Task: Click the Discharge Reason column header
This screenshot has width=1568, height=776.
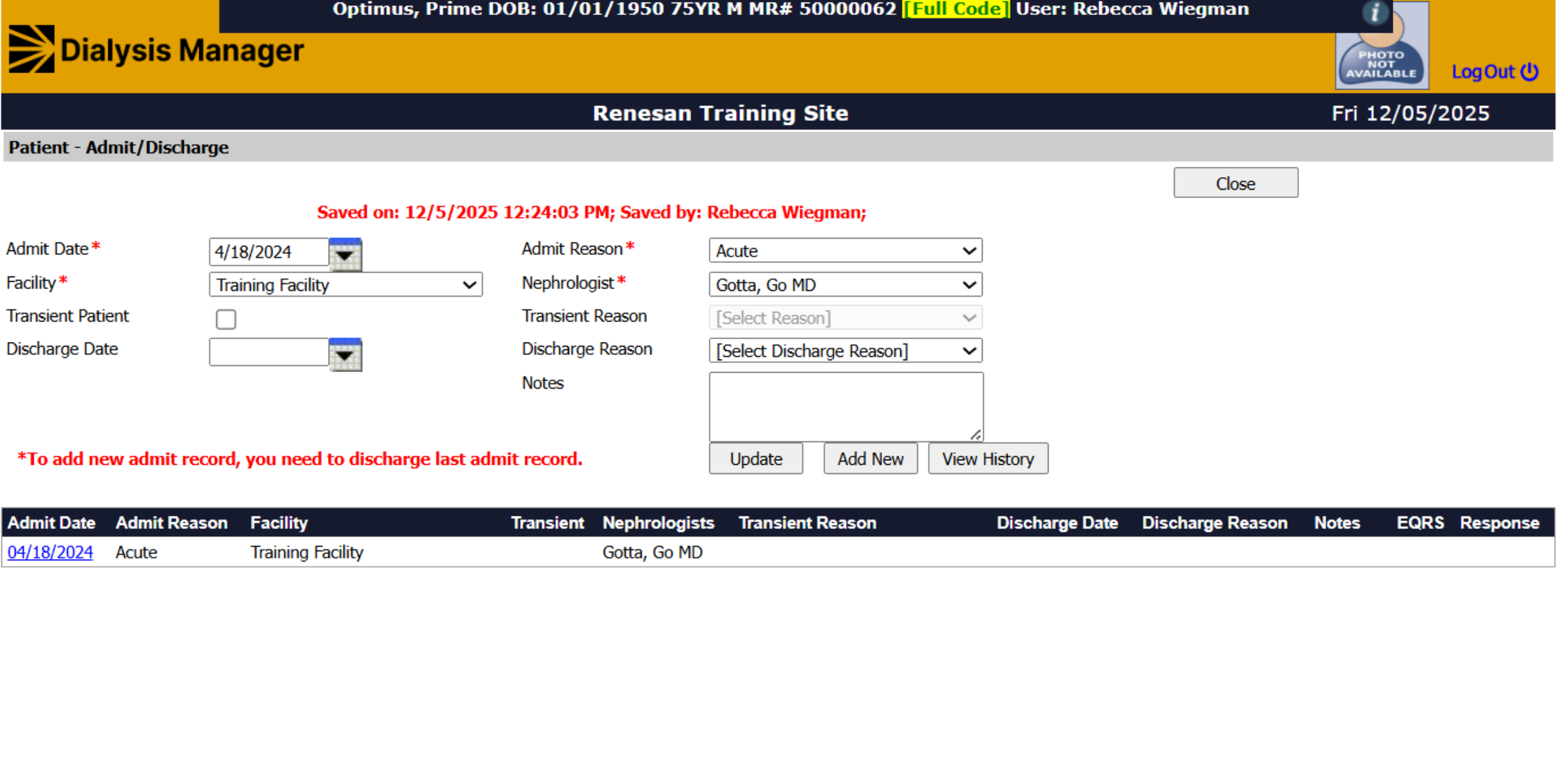Action: (x=1215, y=523)
